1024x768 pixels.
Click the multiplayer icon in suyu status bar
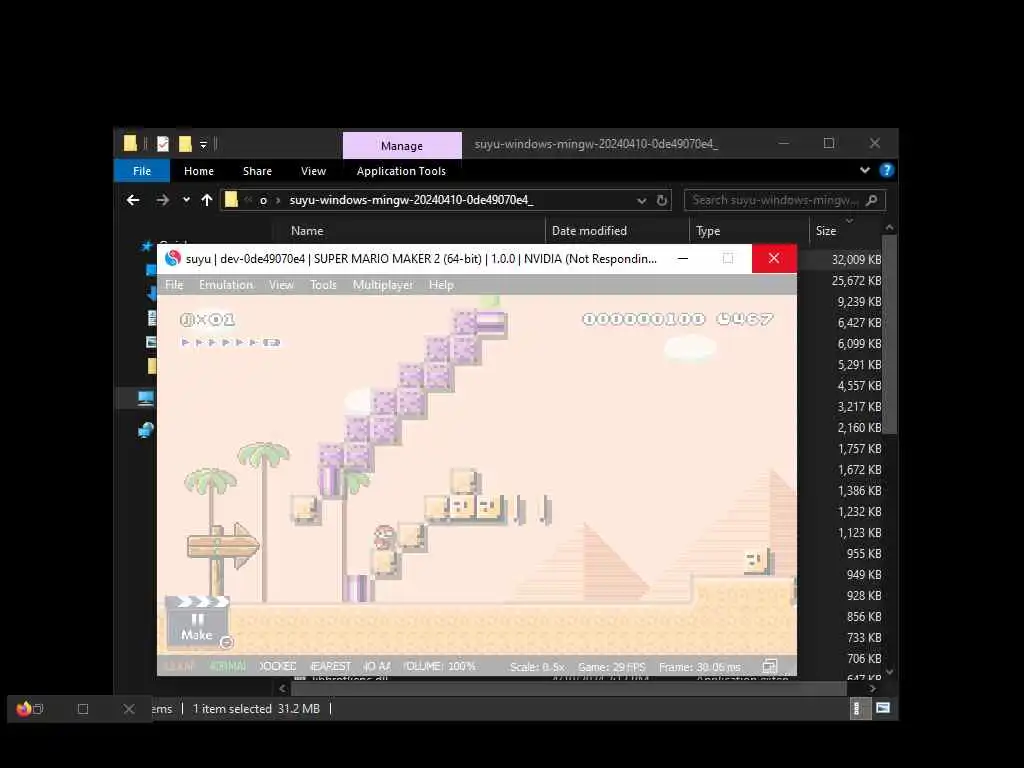tap(770, 665)
